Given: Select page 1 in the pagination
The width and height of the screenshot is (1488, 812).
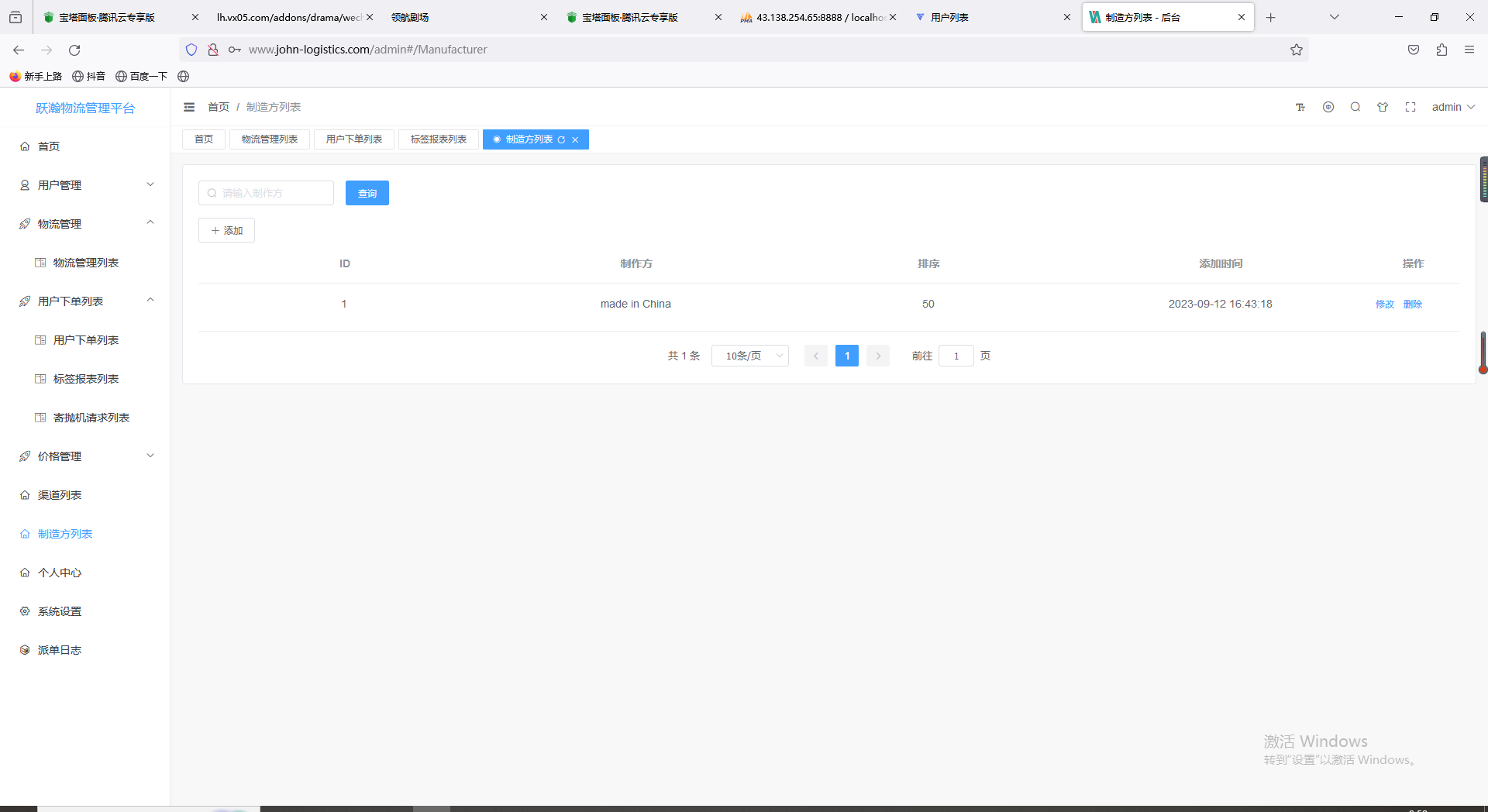Looking at the screenshot, I should coord(847,356).
